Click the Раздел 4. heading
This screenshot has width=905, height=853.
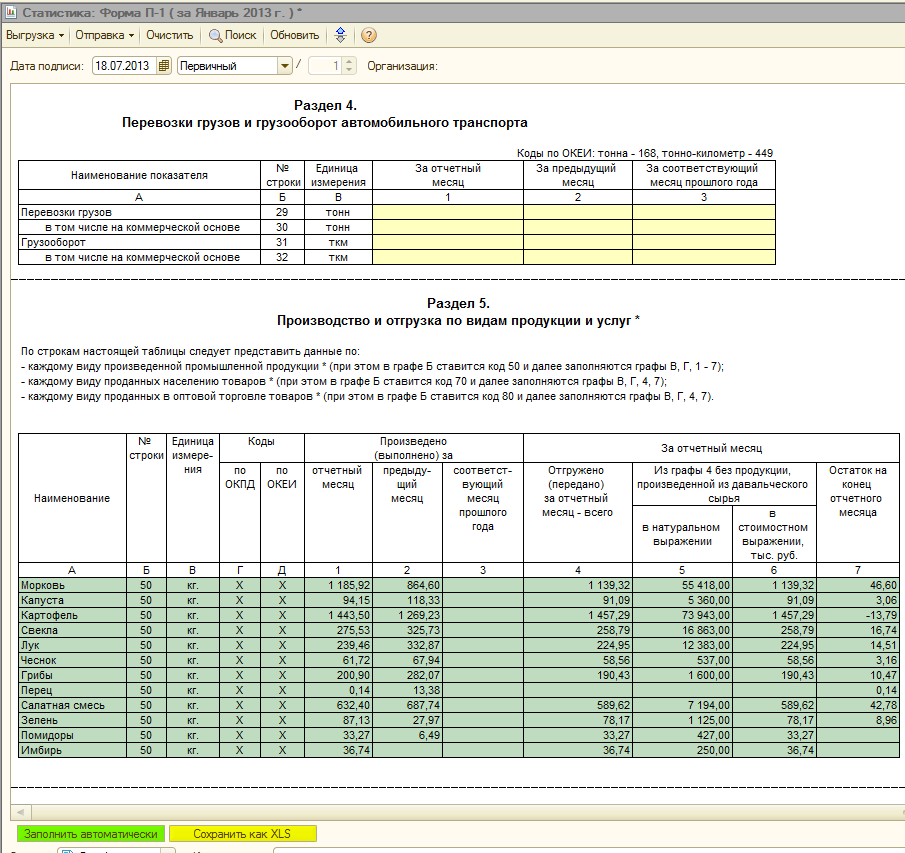(326, 106)
